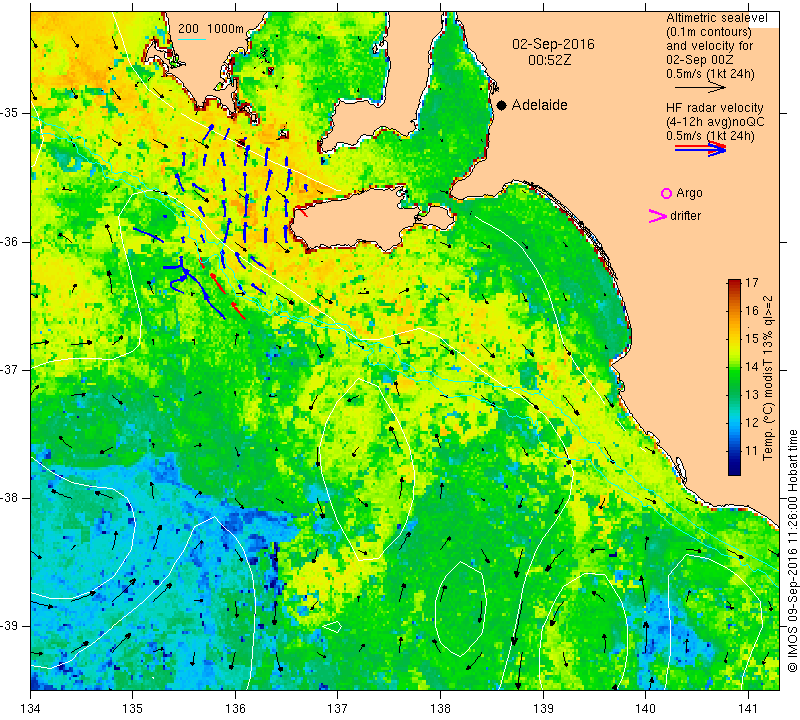Viewport: 800px width, 720px height.
Task: Click the '(0.1m contours)' legend line
Action: tap(709, 32)
